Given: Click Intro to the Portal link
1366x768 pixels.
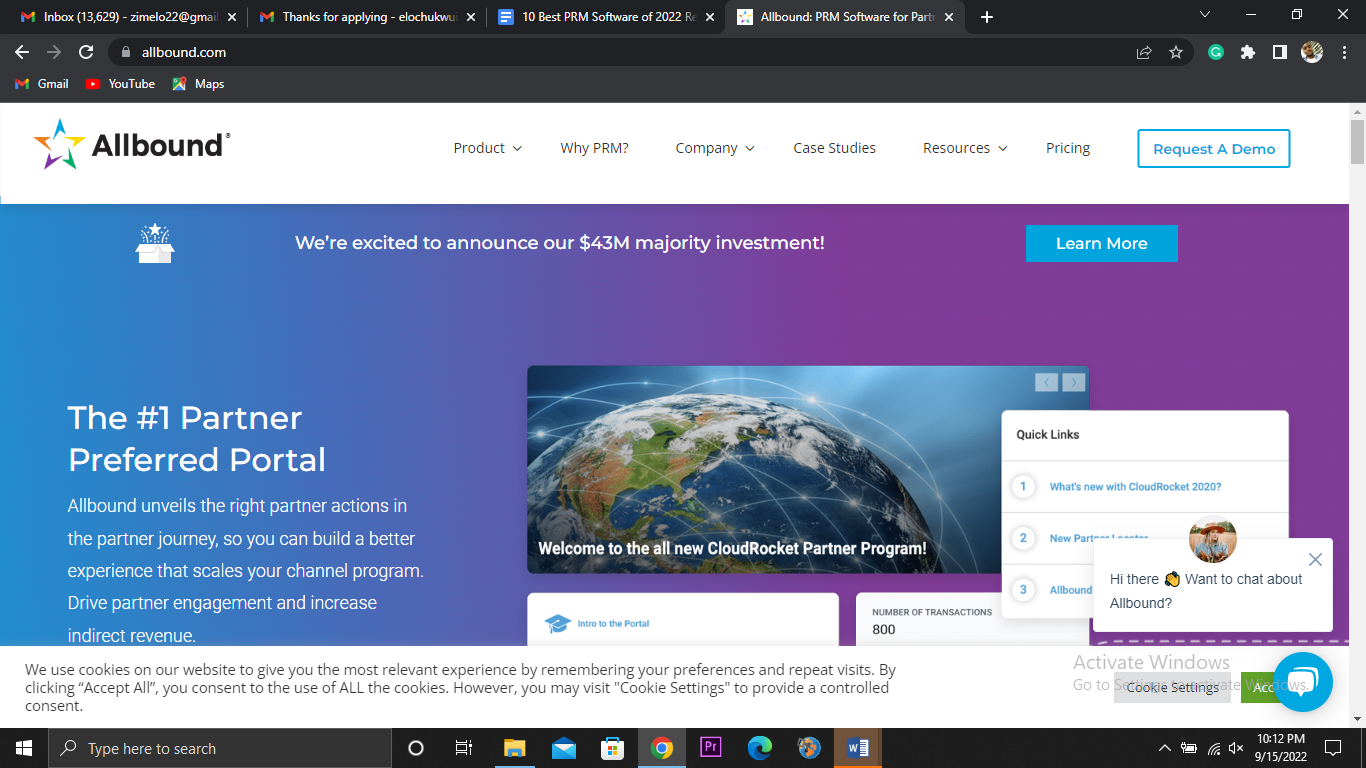Looking at the screenshot, I should (x=613, y=624).
